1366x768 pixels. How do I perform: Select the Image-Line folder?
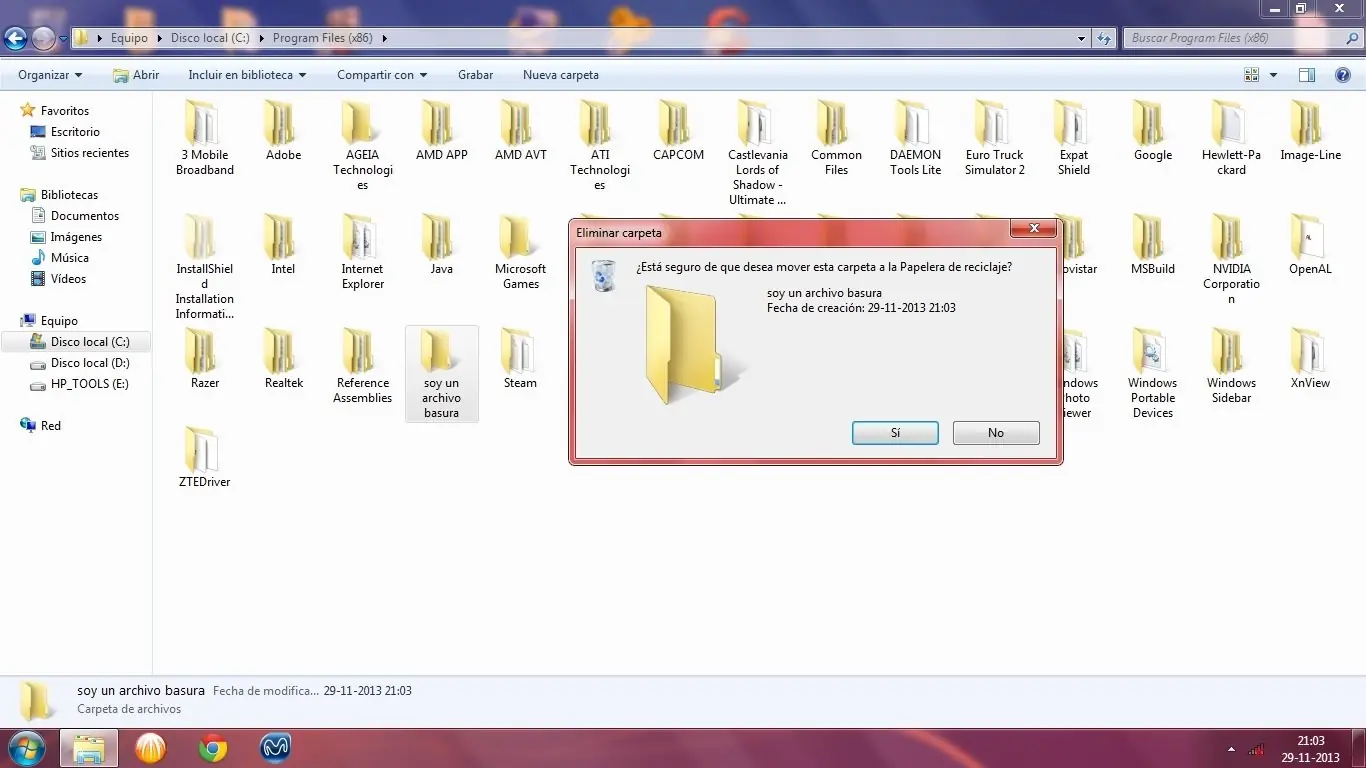(x=1311, y=131)
